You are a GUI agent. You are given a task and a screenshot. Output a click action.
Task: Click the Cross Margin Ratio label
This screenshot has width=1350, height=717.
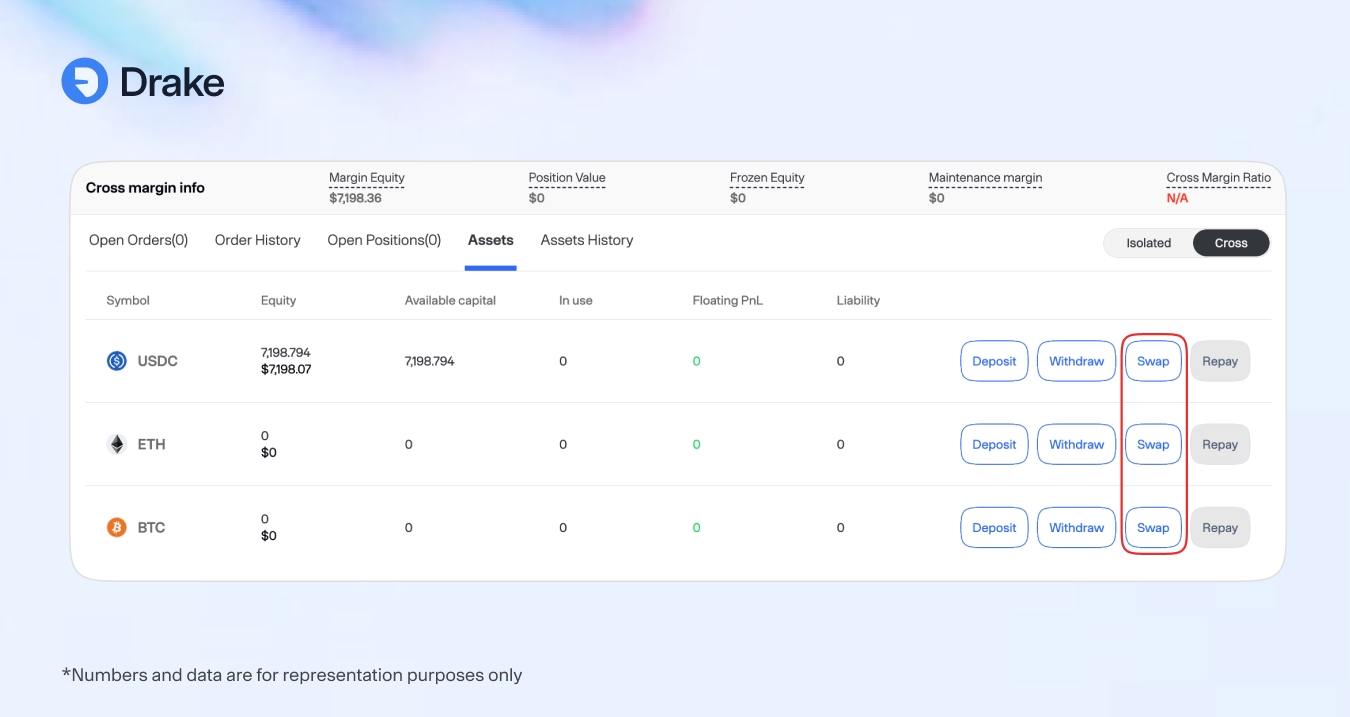click(x=1218, y=178)
